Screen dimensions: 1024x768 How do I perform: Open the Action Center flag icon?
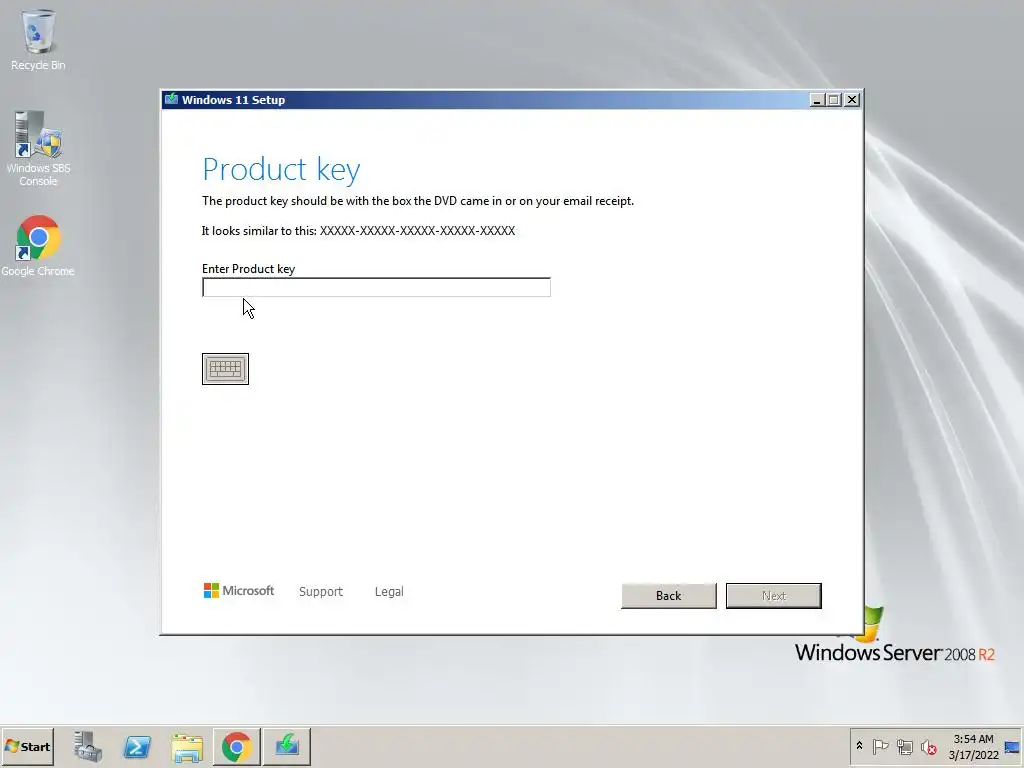(x=880, y=746)
